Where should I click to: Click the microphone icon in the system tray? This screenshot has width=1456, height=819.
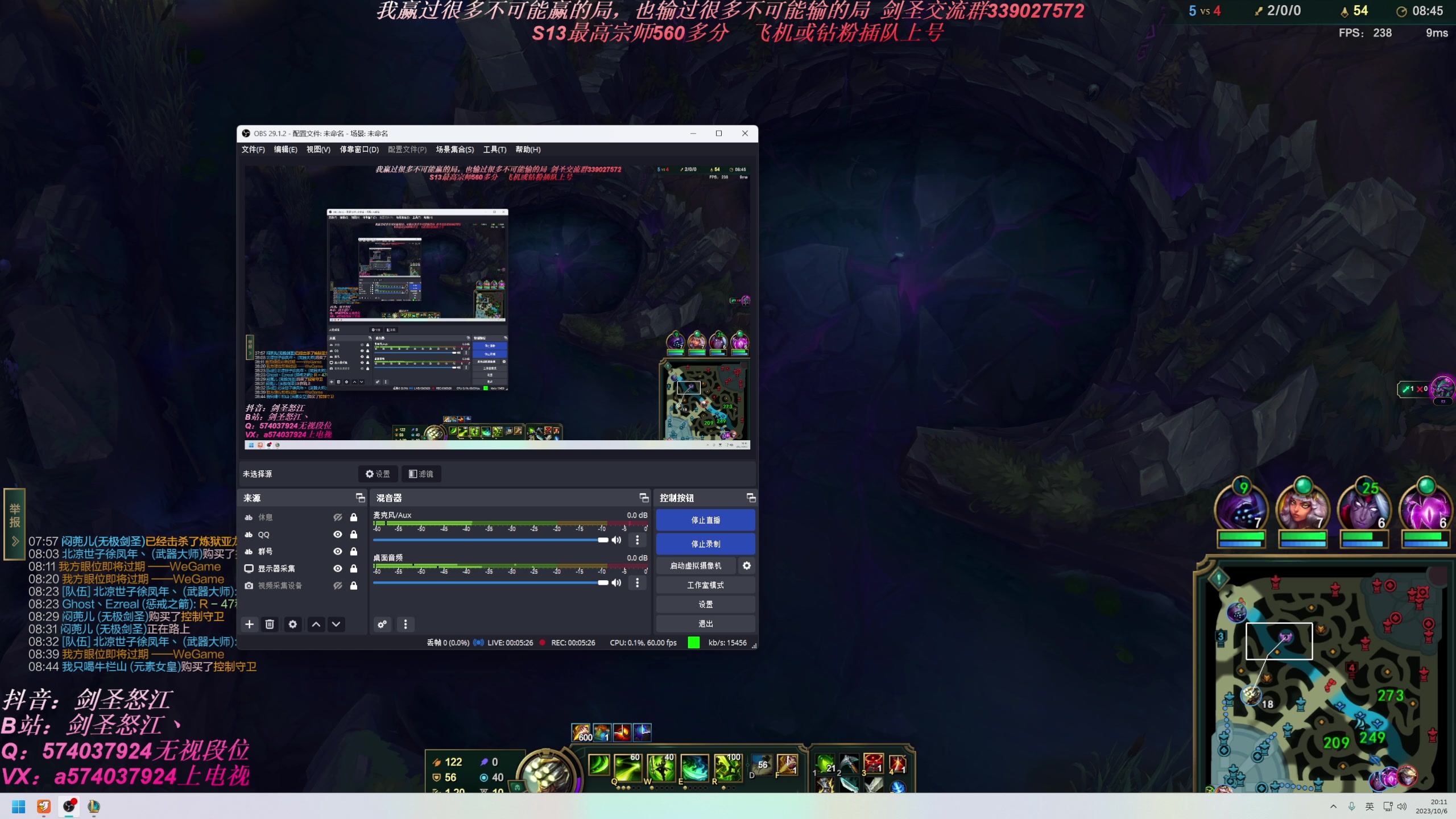point(1352,806)
